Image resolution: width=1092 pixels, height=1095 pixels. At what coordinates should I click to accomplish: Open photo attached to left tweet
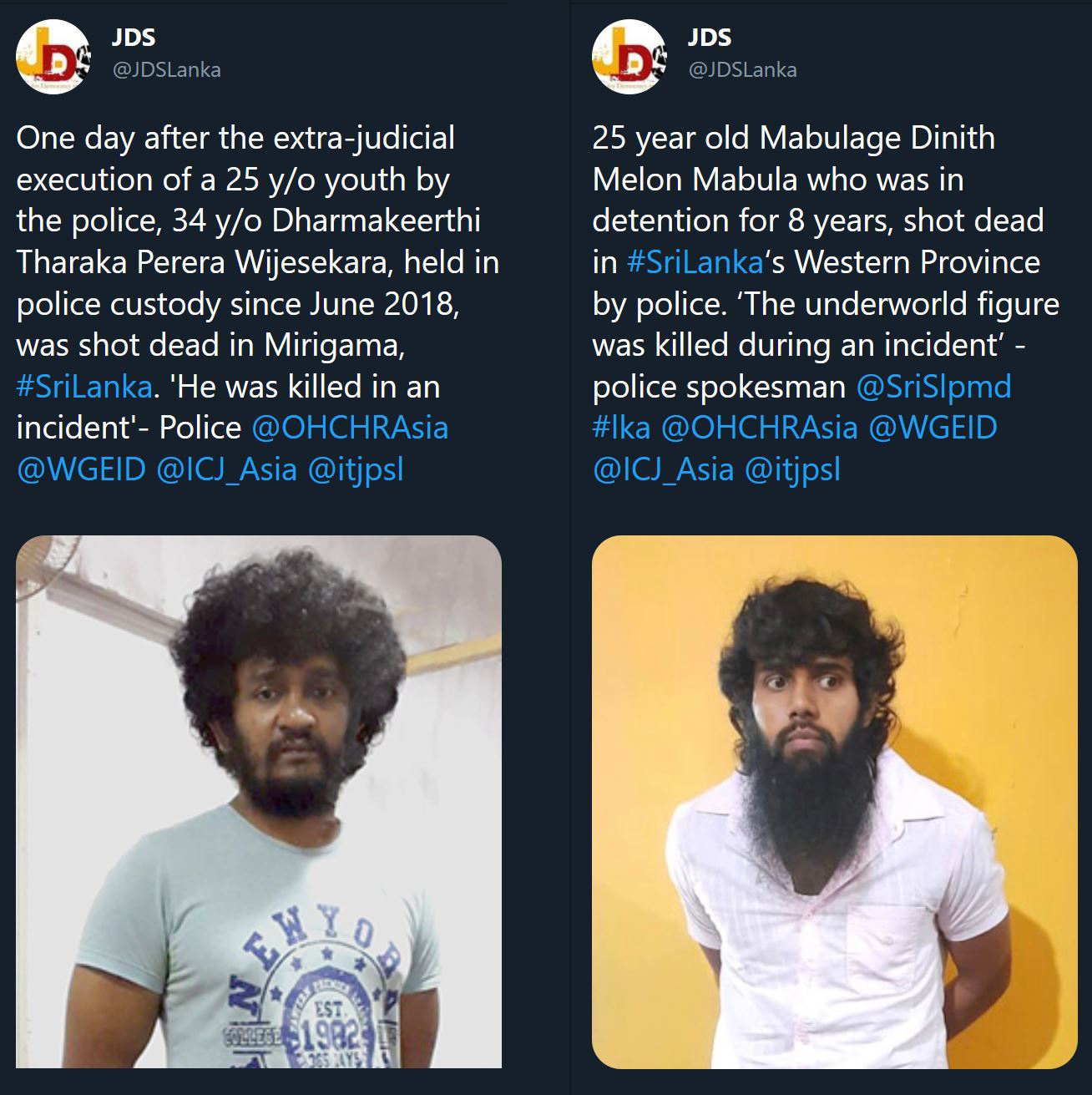pyautogui.click(x=259, y=802)
